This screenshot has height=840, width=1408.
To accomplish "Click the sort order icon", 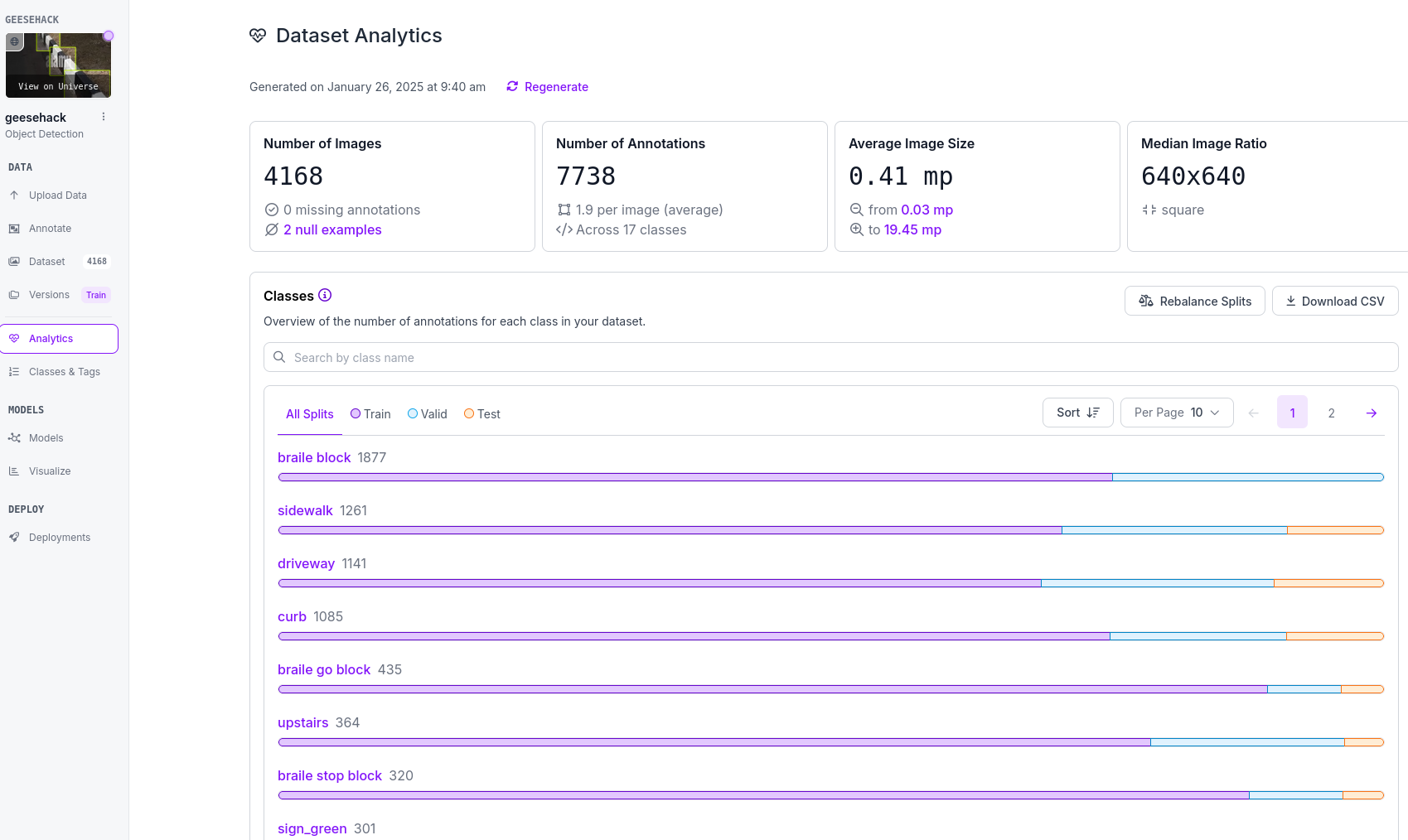I will tap(1093, 413).
